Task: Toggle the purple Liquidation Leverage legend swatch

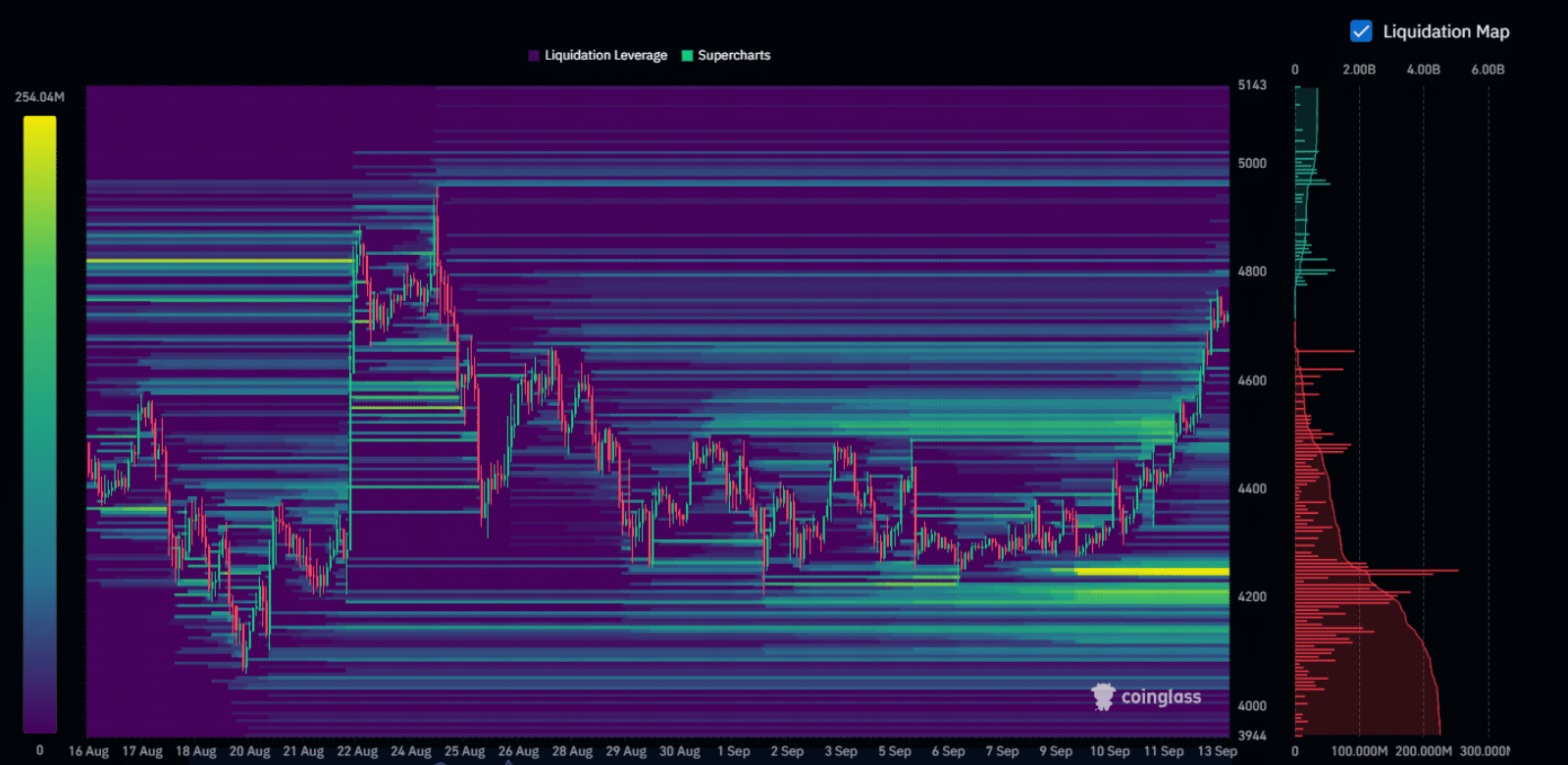Action: click(534, 56)
